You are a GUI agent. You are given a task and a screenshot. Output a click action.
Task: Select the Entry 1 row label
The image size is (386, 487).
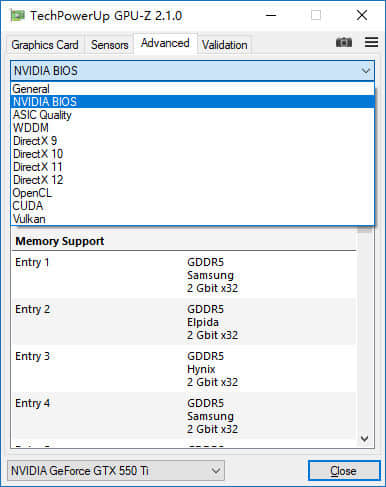click(x=32, y=262)
